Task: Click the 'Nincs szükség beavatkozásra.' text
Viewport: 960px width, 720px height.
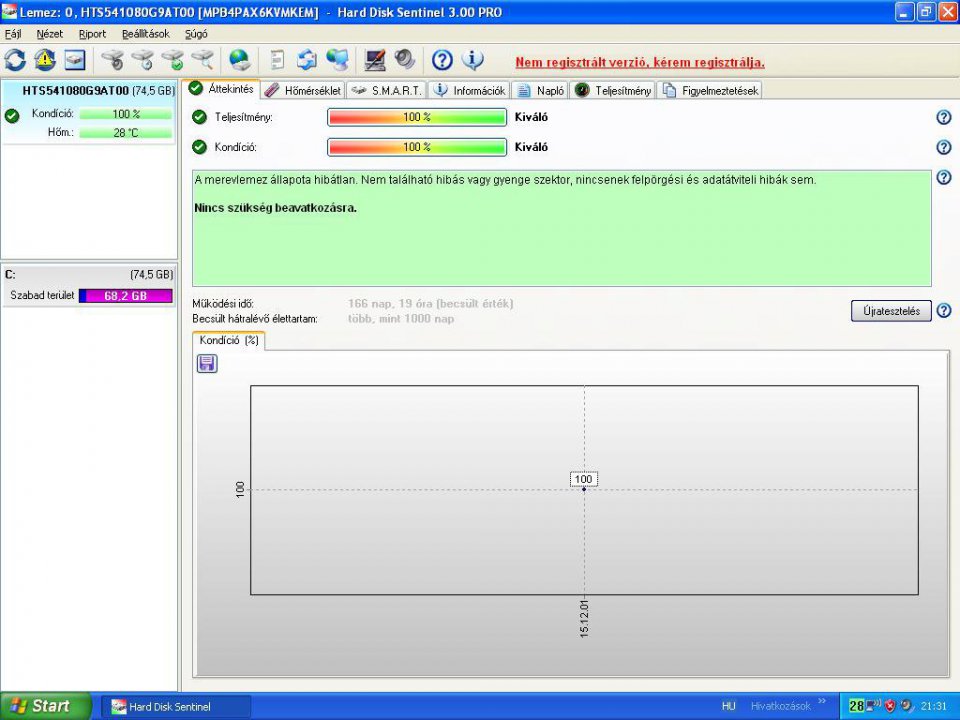Action: click(276, 208)
